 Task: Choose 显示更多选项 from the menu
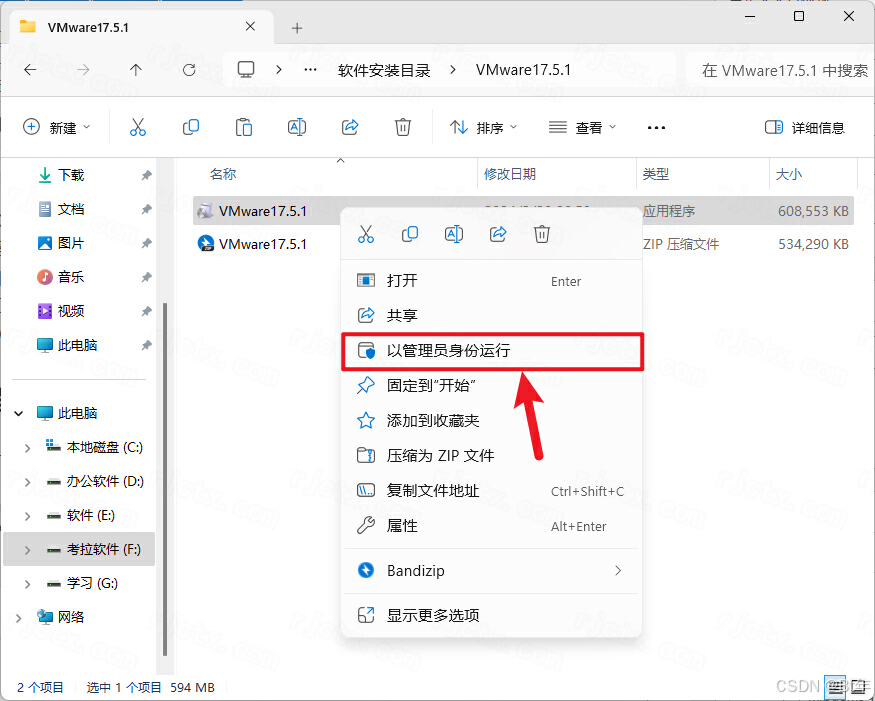click(491, 615)
